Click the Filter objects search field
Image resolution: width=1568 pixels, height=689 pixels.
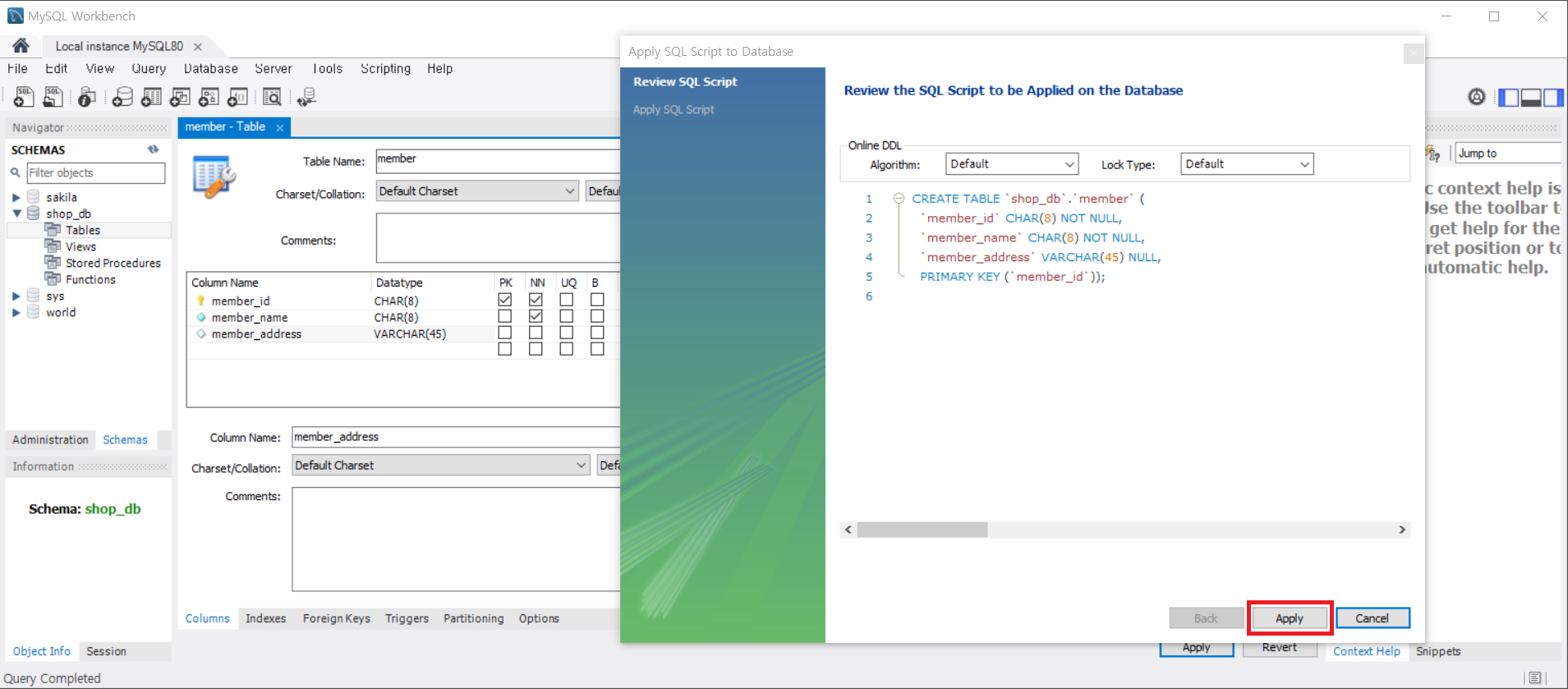[x=95, y=172]
